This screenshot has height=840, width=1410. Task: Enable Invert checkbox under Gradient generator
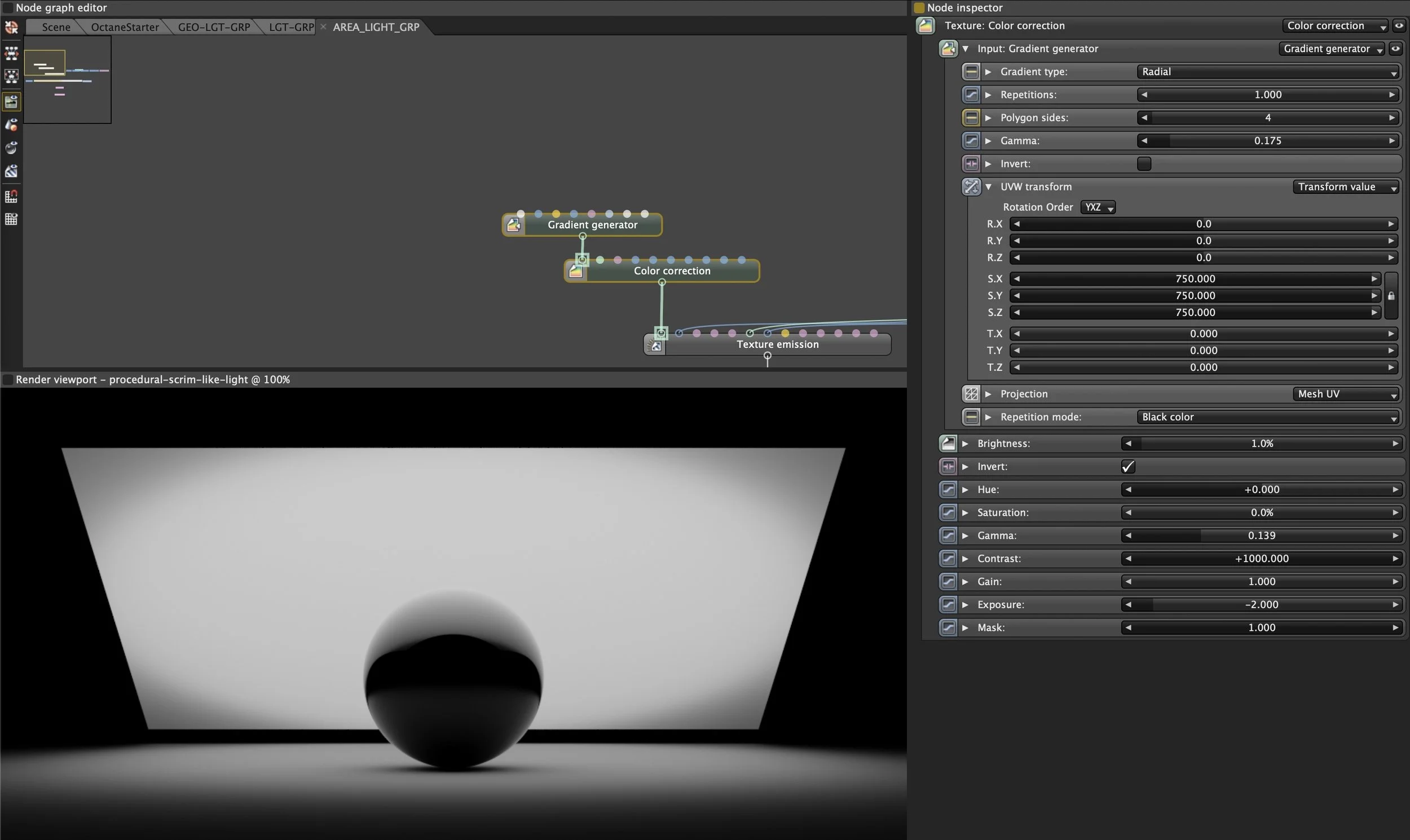click(x=1144, y=164)
